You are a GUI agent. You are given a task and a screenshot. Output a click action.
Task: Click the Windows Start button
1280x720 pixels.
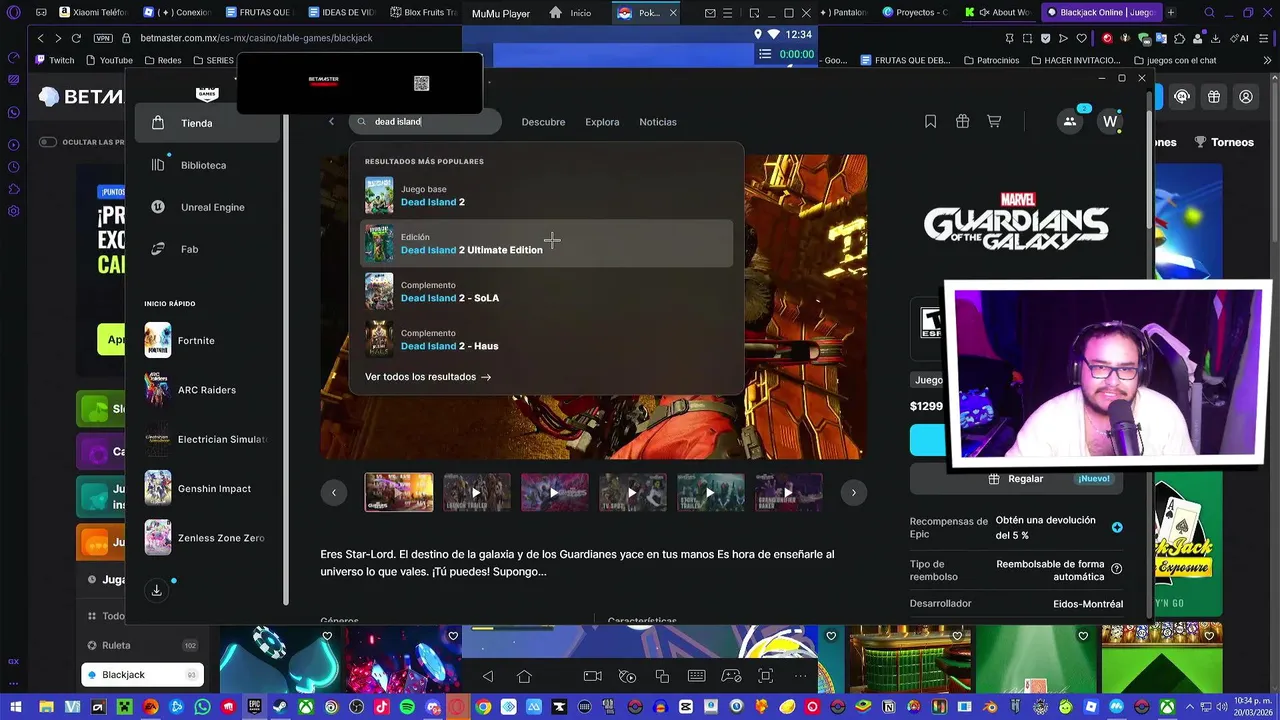(x=15, y=707)
